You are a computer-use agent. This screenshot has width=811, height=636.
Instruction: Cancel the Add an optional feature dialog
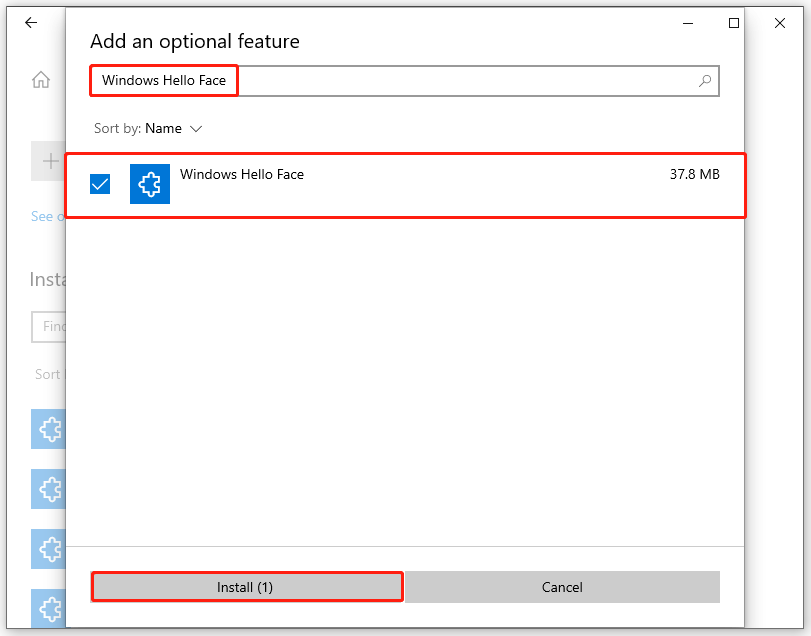pos(562,587)
